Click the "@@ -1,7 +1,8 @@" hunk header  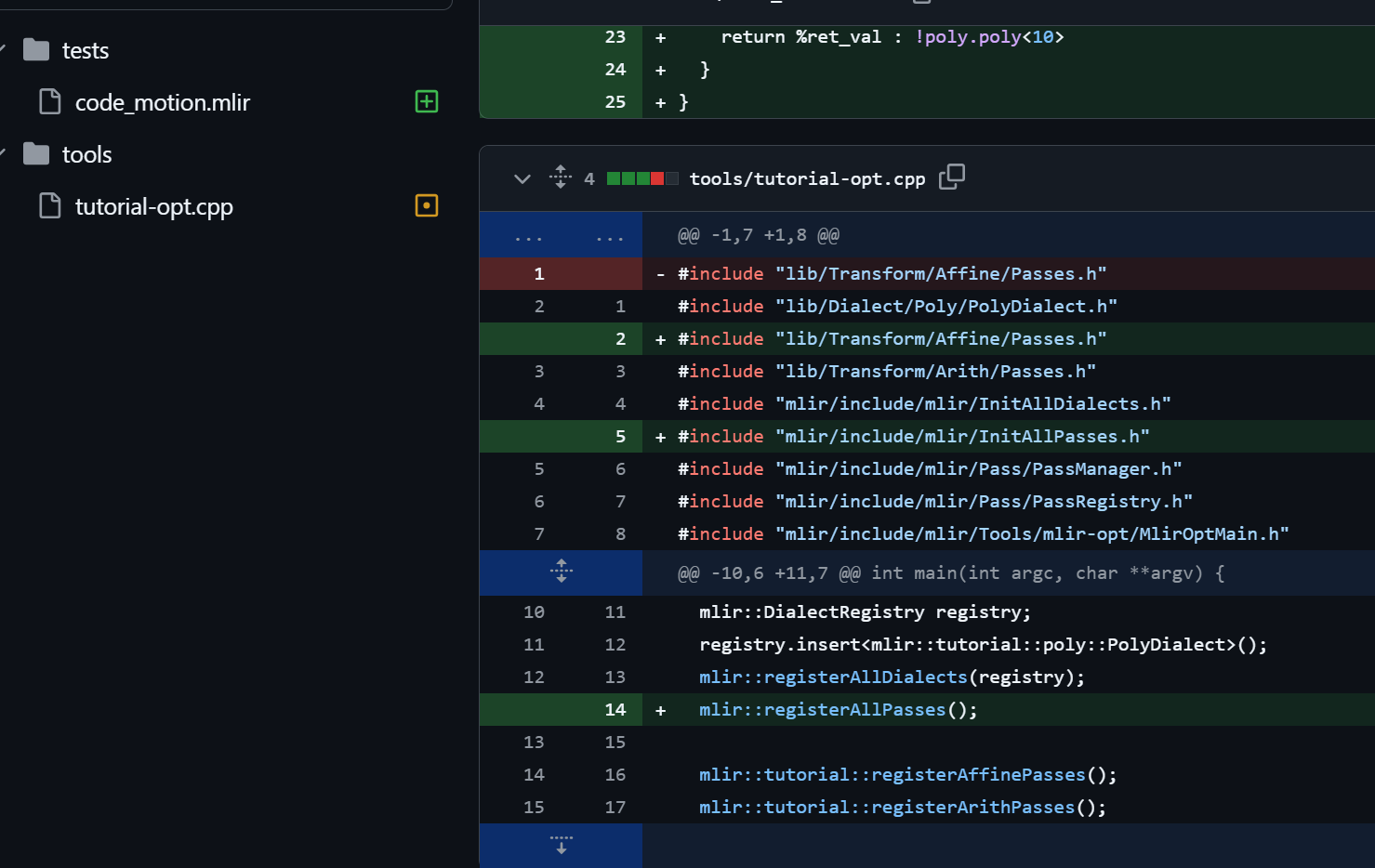click(759, 235)
